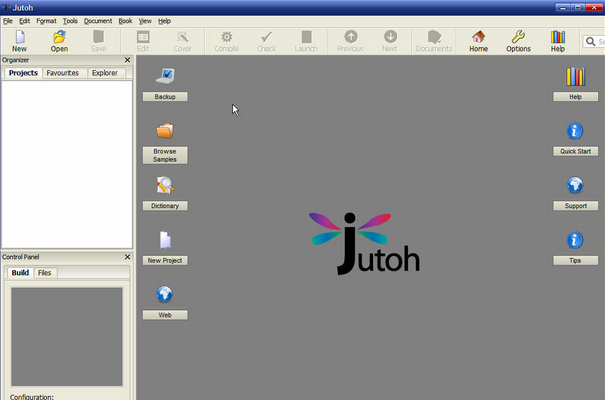Click the Tips info icon
Screen dimensions: 605x400
[575, 240]
